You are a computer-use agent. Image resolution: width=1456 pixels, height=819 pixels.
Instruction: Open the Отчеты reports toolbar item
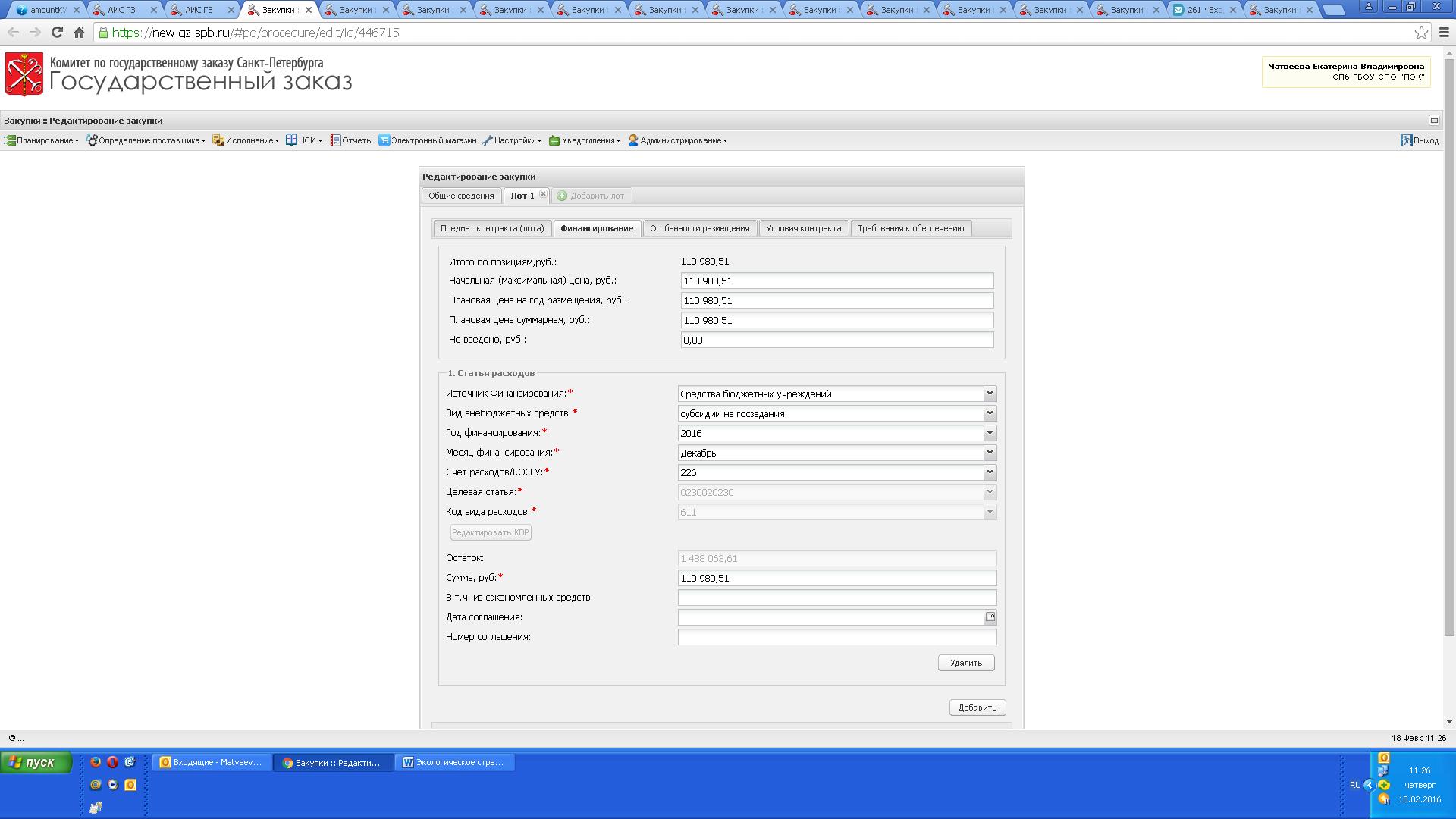[352, 140]
